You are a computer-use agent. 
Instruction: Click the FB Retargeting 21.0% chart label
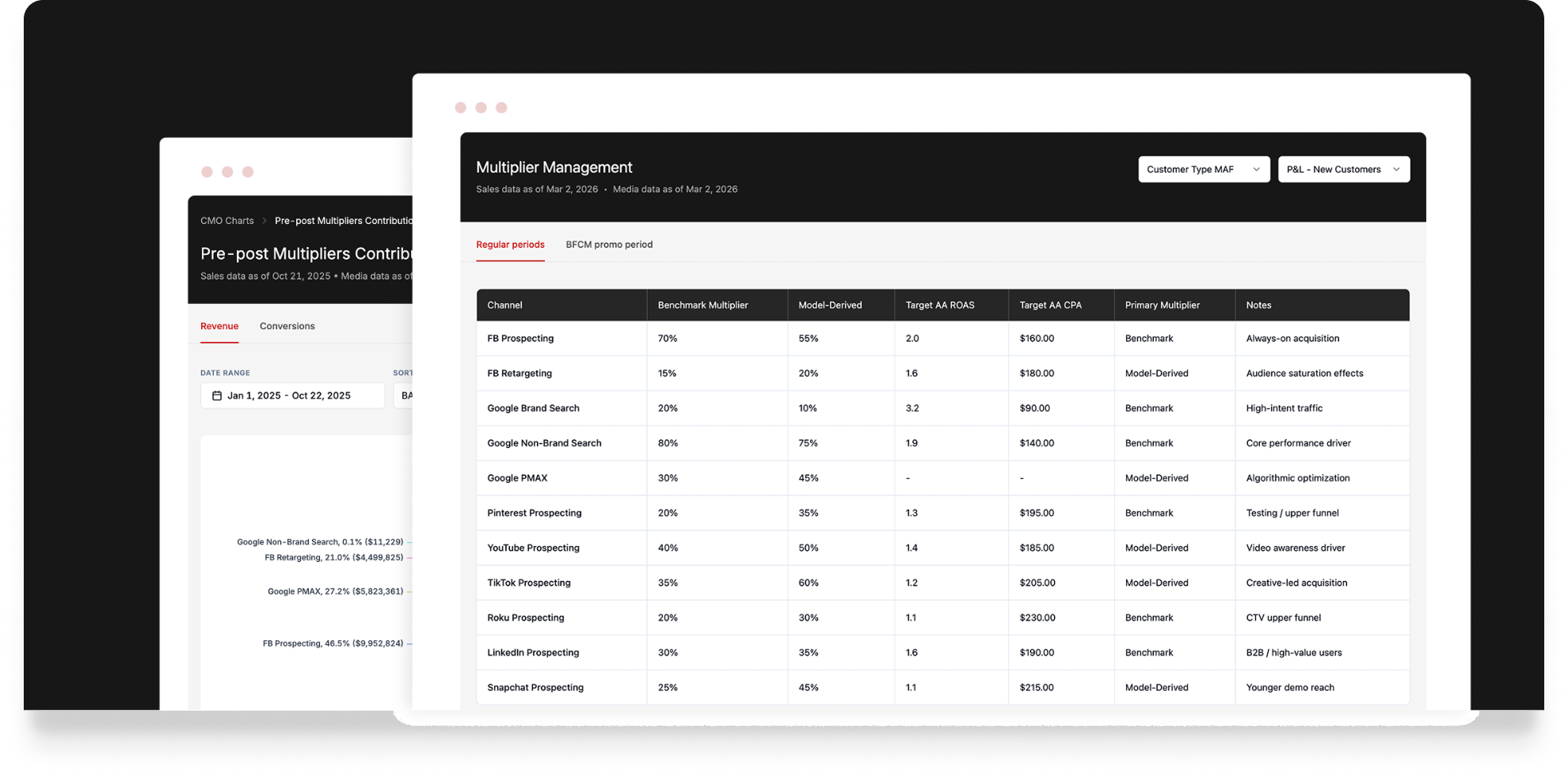pos(333,558)
